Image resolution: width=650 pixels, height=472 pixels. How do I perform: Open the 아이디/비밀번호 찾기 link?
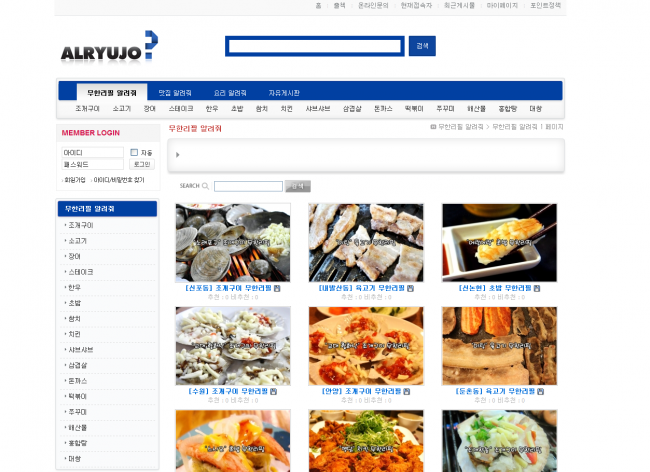(x=119, y=180)
